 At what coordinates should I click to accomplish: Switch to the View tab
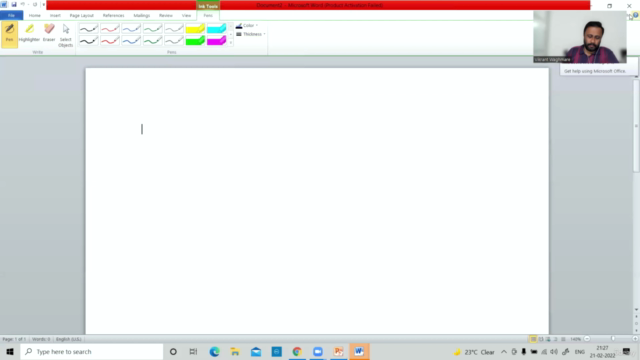[x=187, y=16]
